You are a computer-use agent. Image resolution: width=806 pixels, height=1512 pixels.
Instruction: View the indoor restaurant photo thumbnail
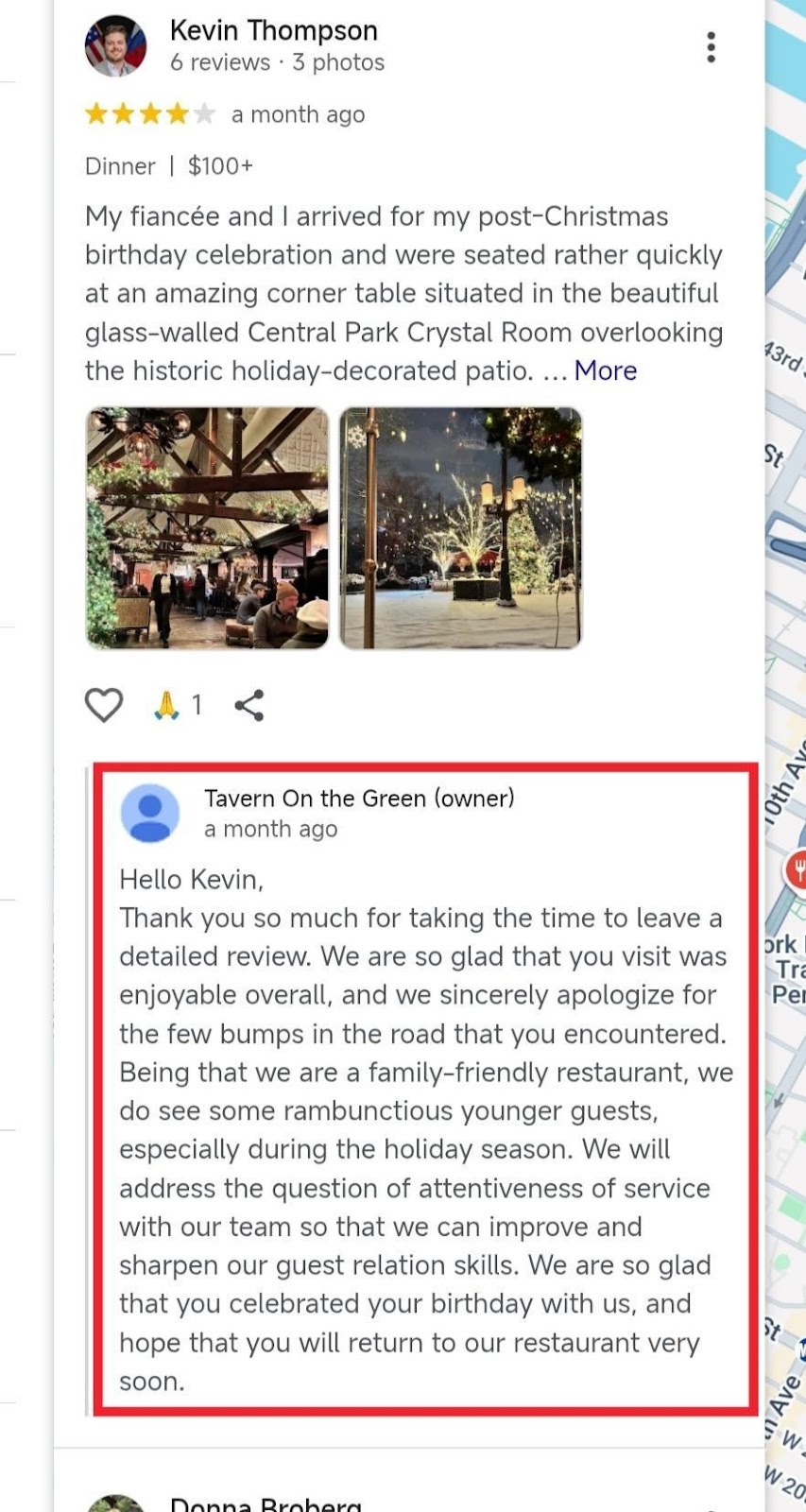click(207, 528)
